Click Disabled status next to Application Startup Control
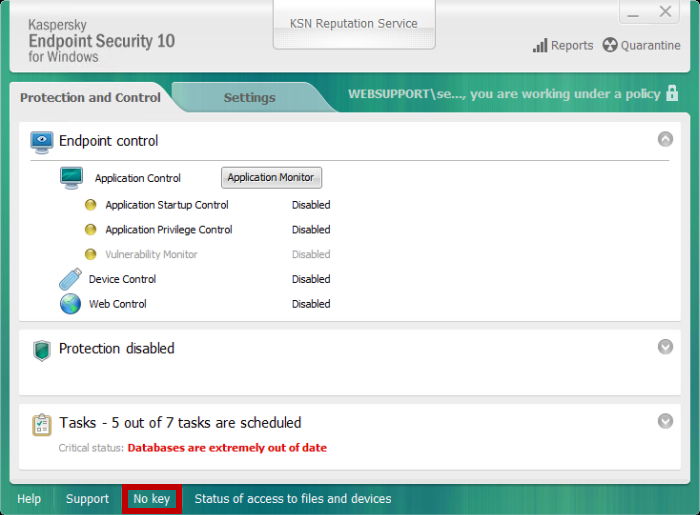This screenshot has width=700, height=515. [311, 205]
